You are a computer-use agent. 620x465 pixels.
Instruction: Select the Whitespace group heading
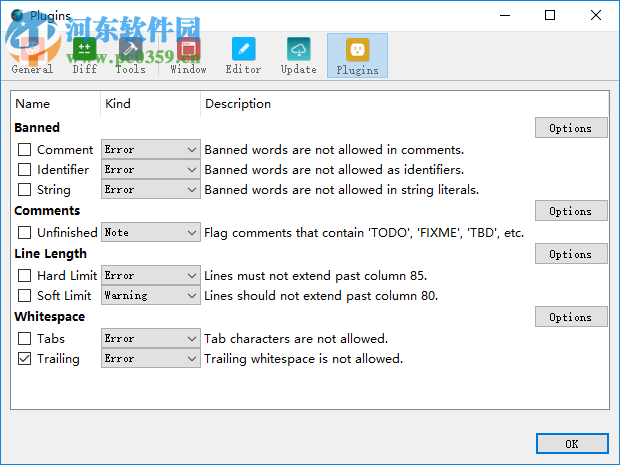(50, 317)
